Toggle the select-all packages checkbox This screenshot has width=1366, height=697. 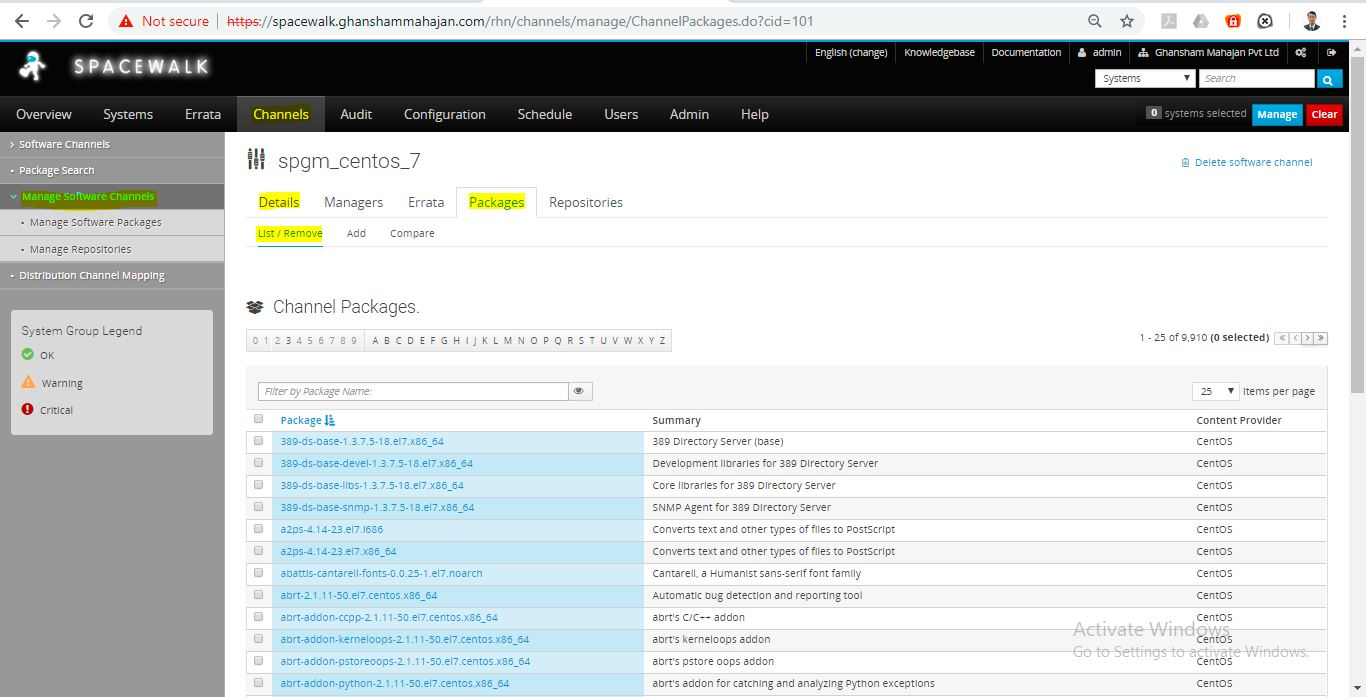tap(259, 420)
